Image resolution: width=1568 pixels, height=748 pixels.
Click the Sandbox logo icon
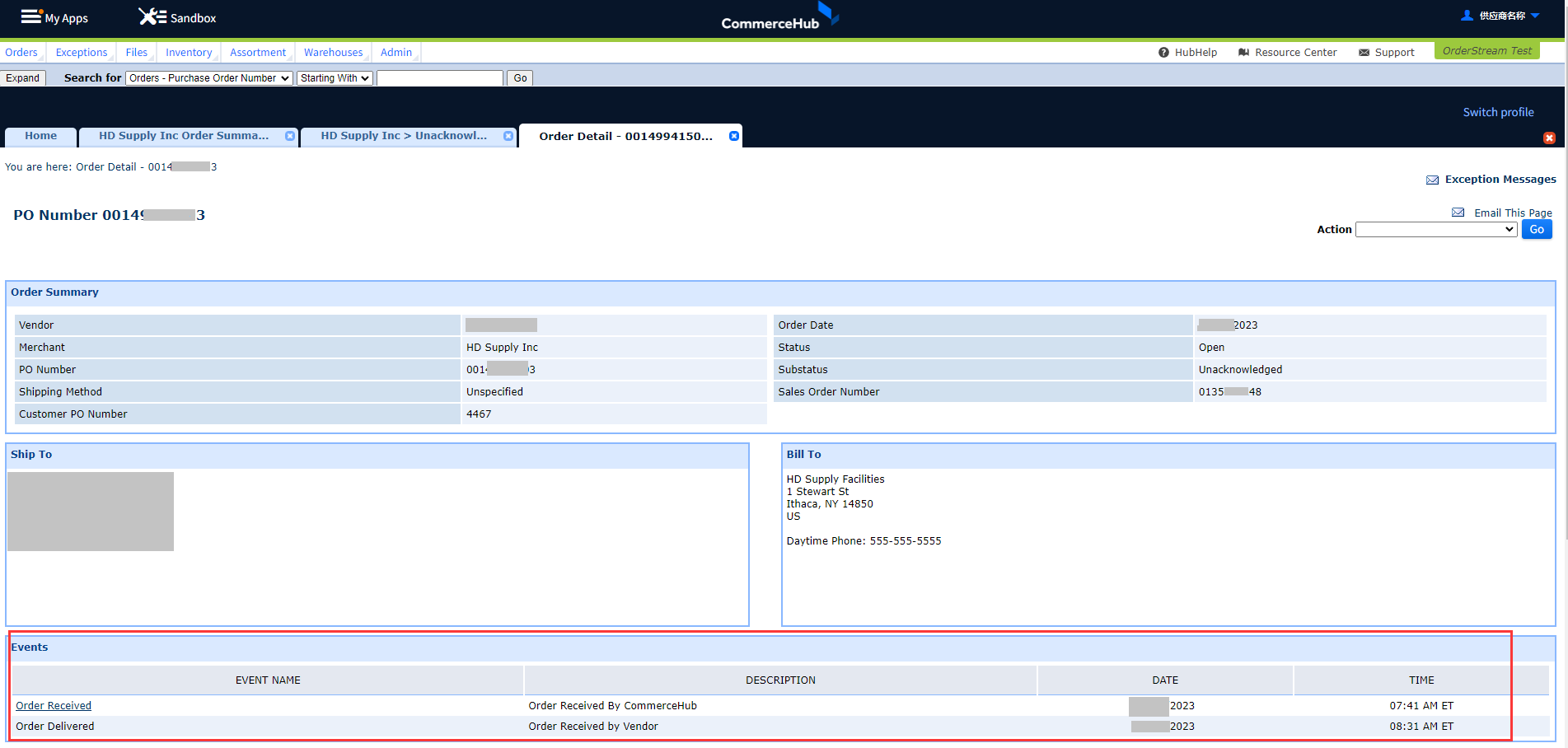(x=152, y=16)
